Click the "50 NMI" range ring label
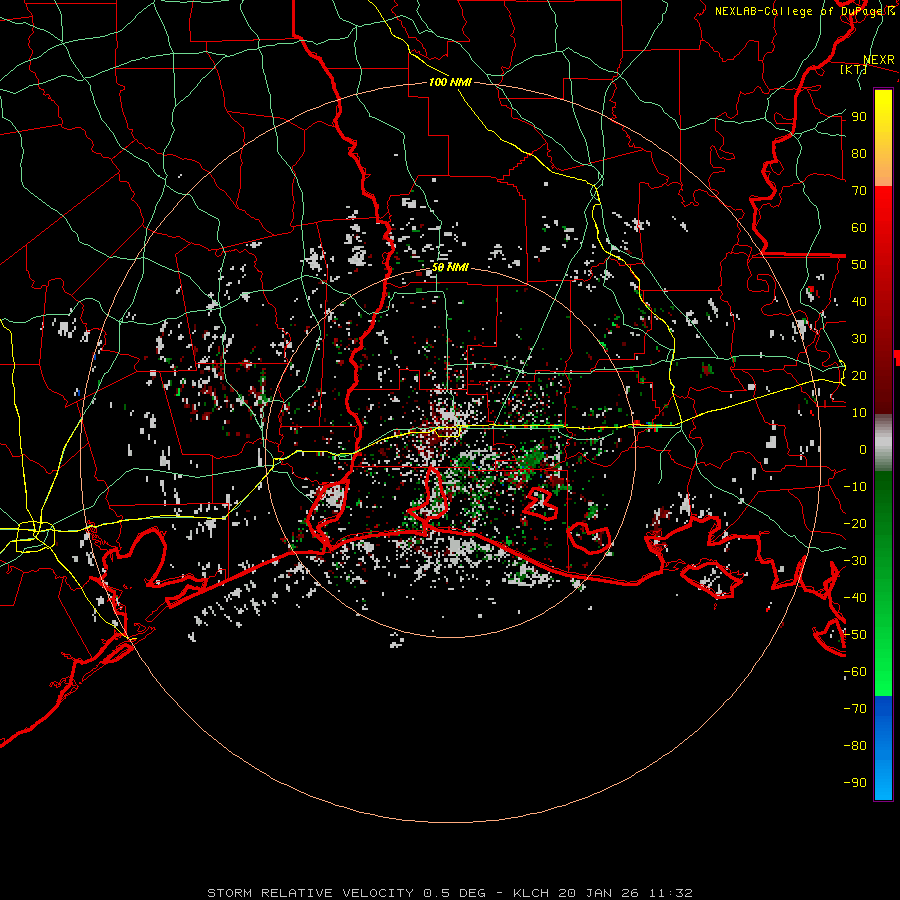Image resolution: width=900 pixels, height=900 pixels. tap(450, 267)
